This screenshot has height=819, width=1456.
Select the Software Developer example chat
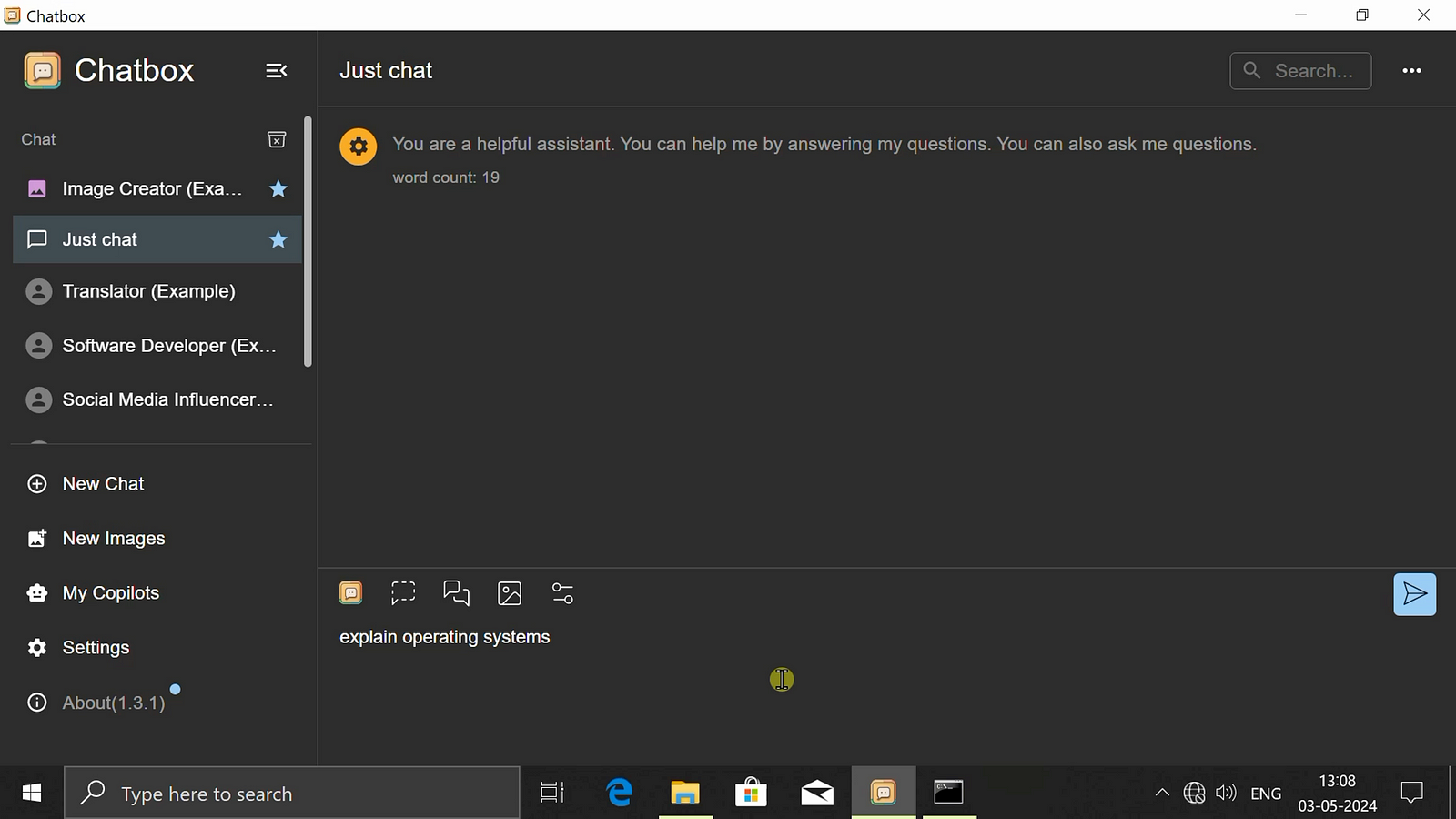[168, 346]
